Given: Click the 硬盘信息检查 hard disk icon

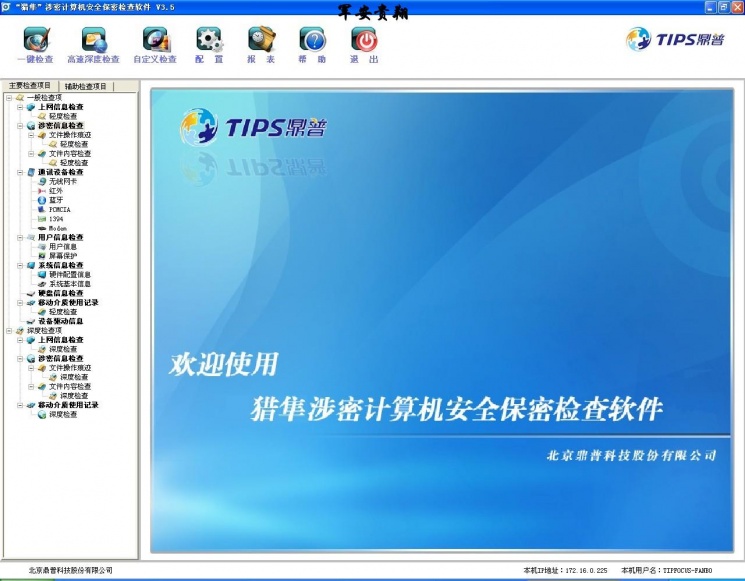Looking at the screenshot, I should (x=31, y=293).
